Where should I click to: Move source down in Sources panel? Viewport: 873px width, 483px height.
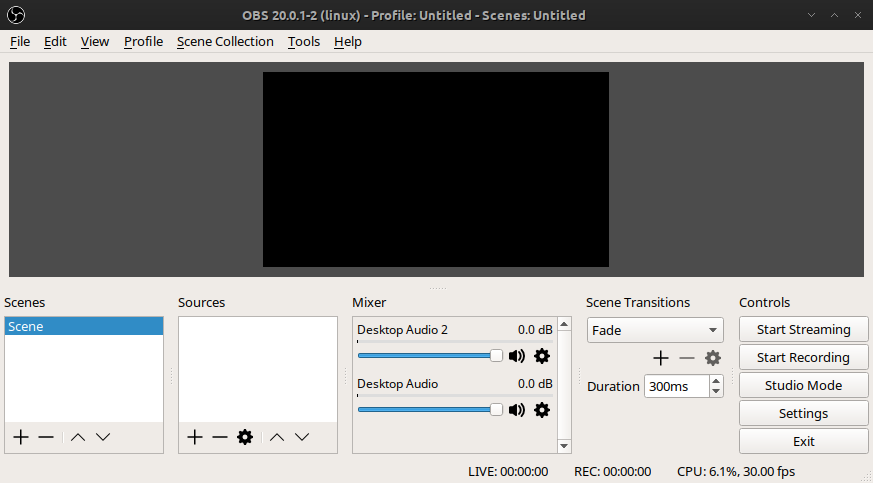point(302,437)
